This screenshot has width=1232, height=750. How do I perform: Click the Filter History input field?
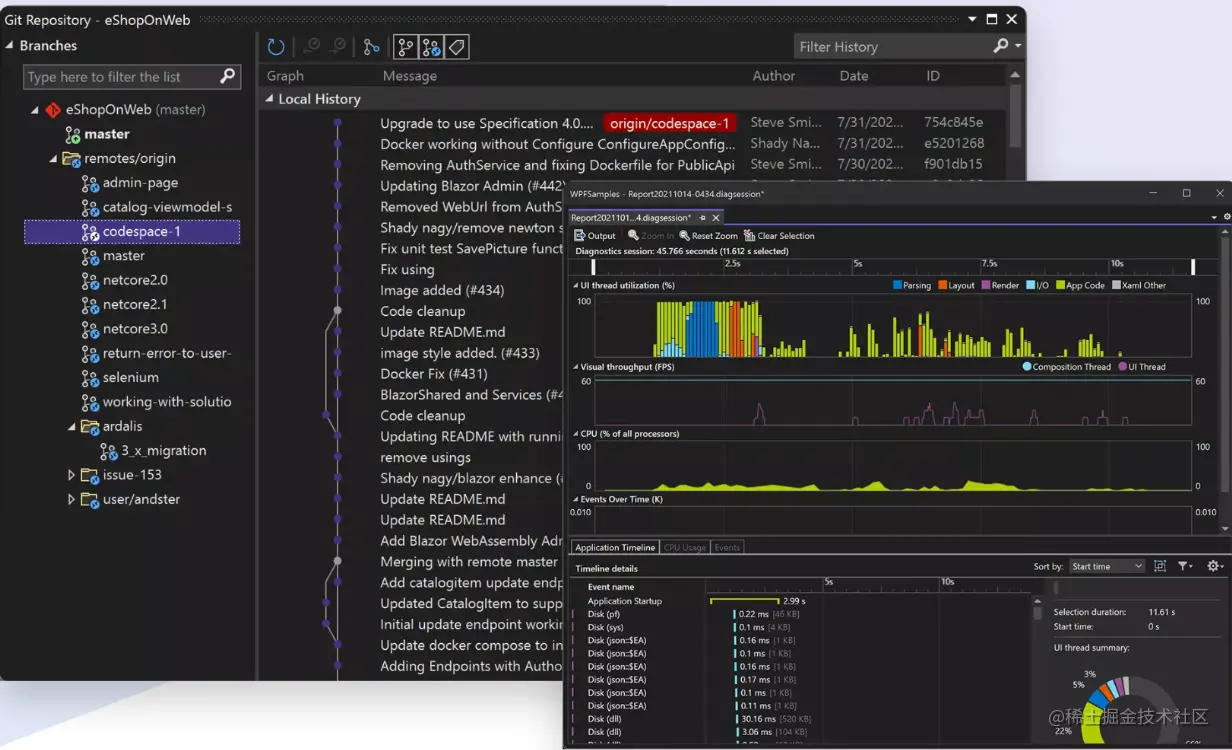click(892, 46)
